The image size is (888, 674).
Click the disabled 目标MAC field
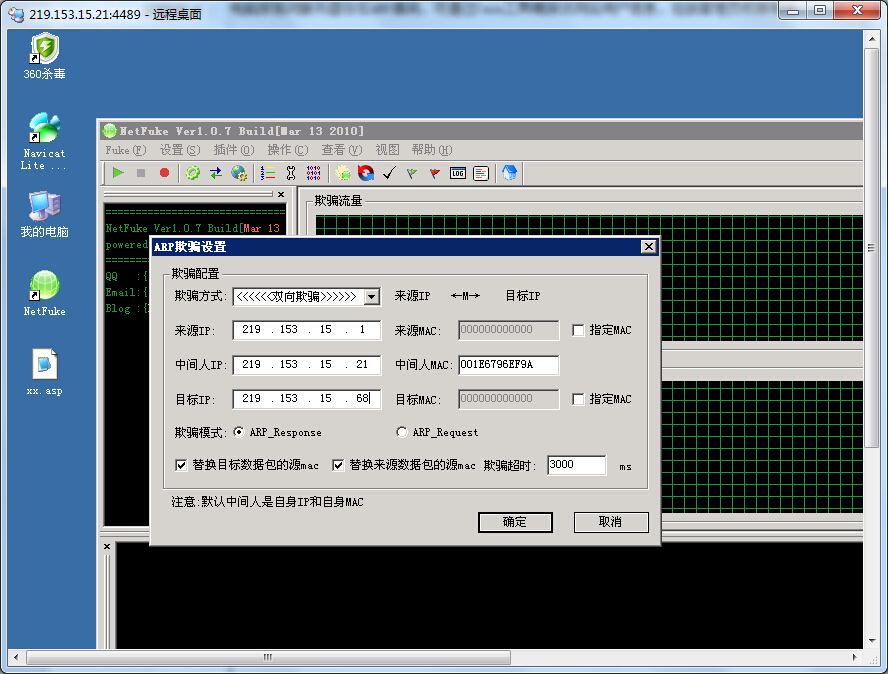pyautogui.click(x=509, y=399)
